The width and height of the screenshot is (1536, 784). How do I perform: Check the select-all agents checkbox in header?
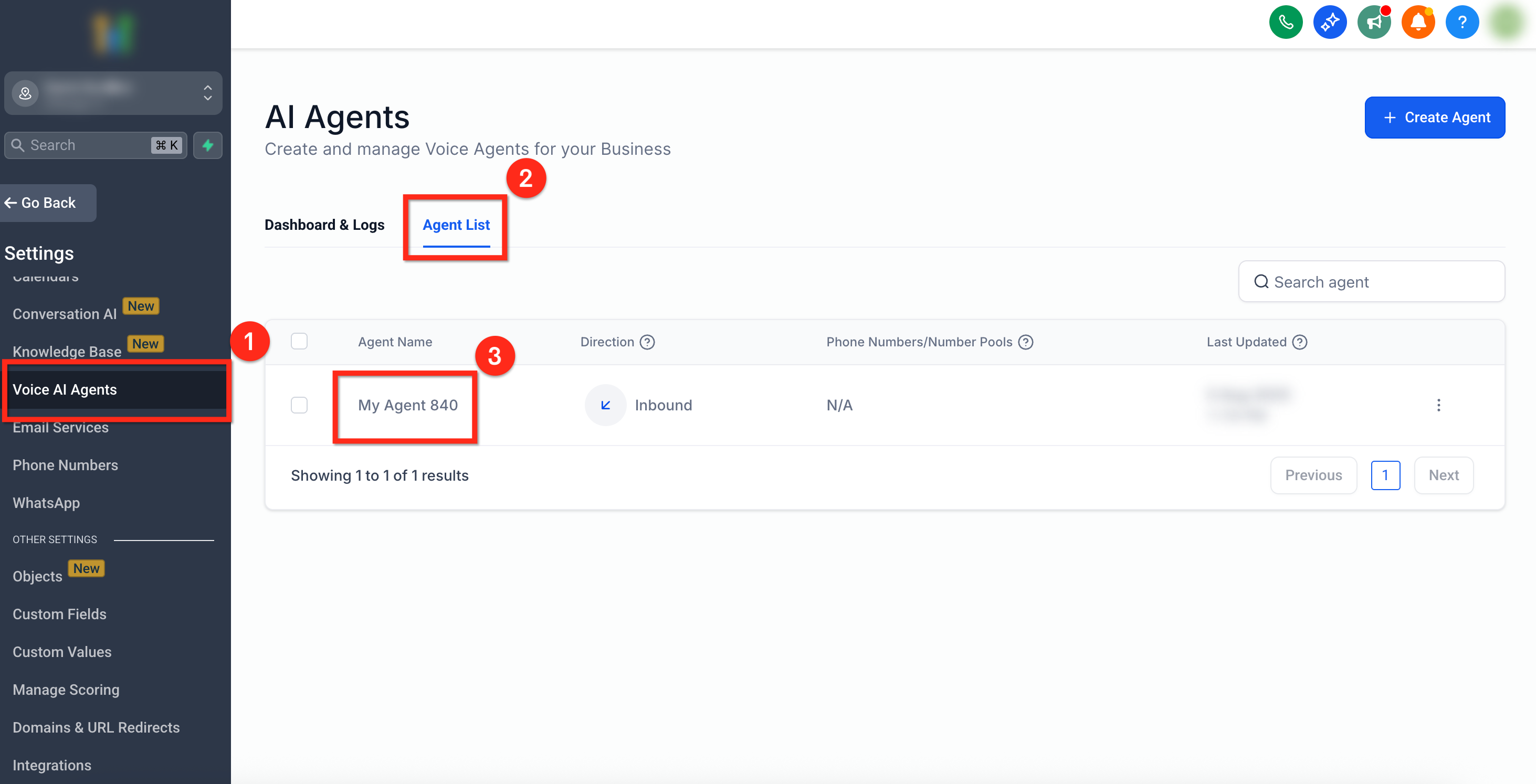[x=299, y=341]
